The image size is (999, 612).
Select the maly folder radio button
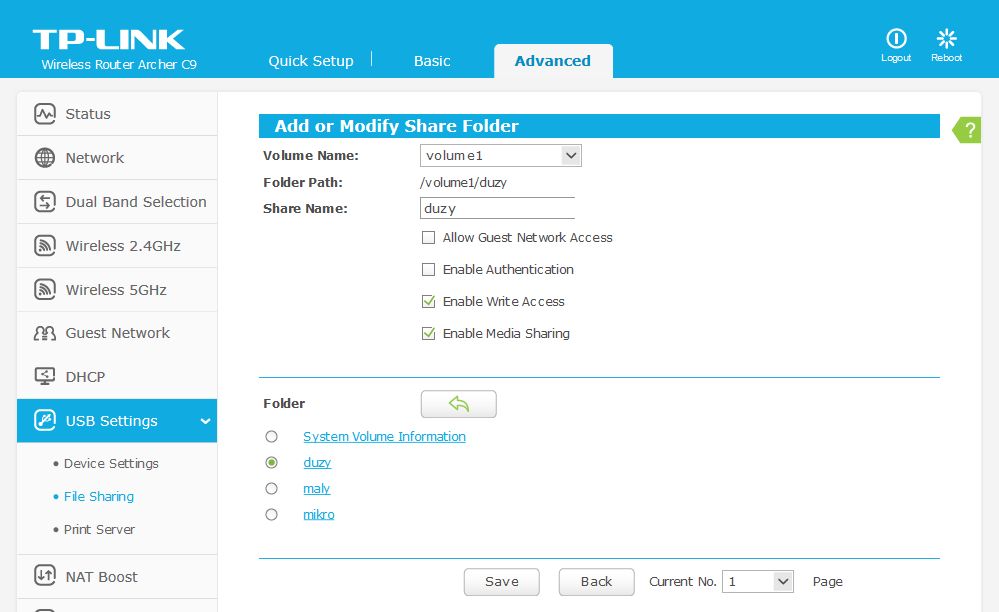pyautogui.click(x=271, y=488)
